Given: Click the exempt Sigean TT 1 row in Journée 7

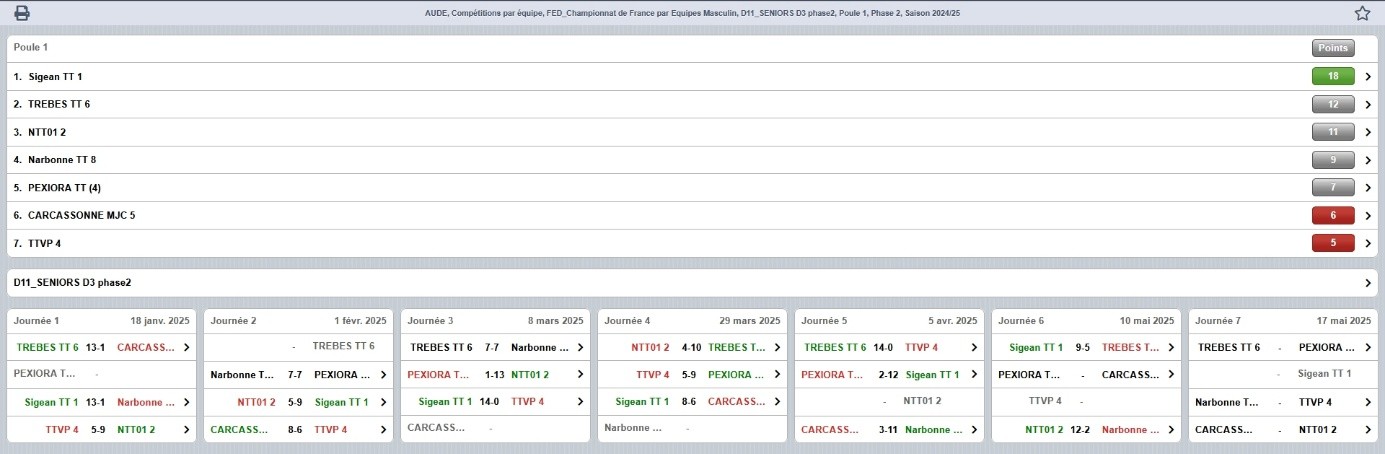Looking at the screenshot, I should [x=1284, y=375].
